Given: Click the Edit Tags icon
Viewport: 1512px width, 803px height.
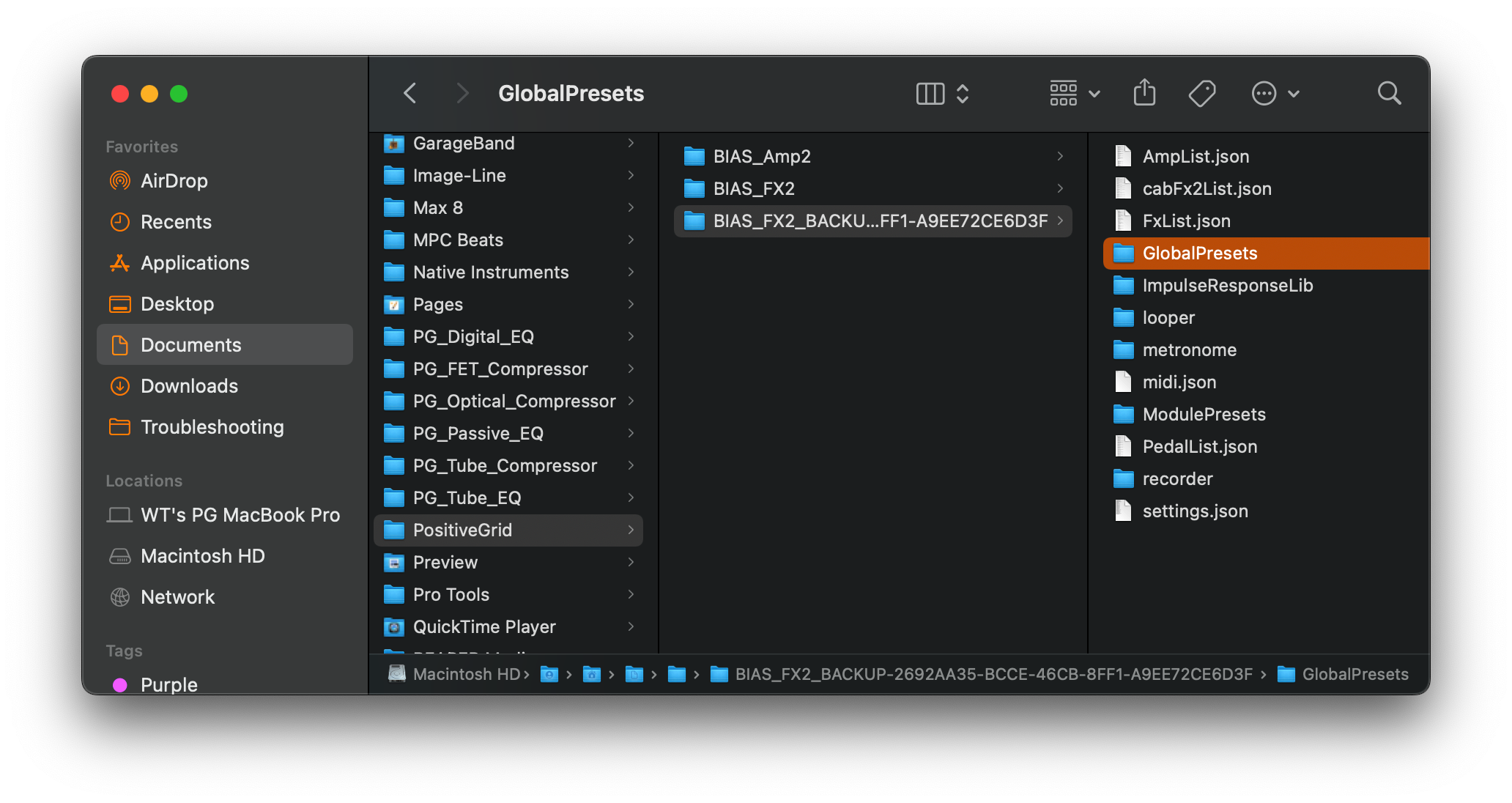Looking at the screenshot, I should click(1201, 93).
